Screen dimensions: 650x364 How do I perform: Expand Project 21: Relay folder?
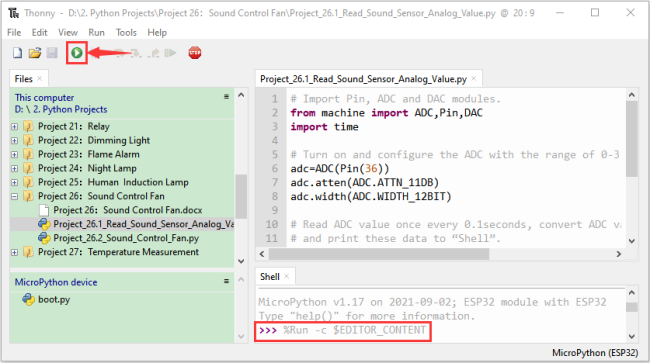pyautogui.click(x=15, y=126)
